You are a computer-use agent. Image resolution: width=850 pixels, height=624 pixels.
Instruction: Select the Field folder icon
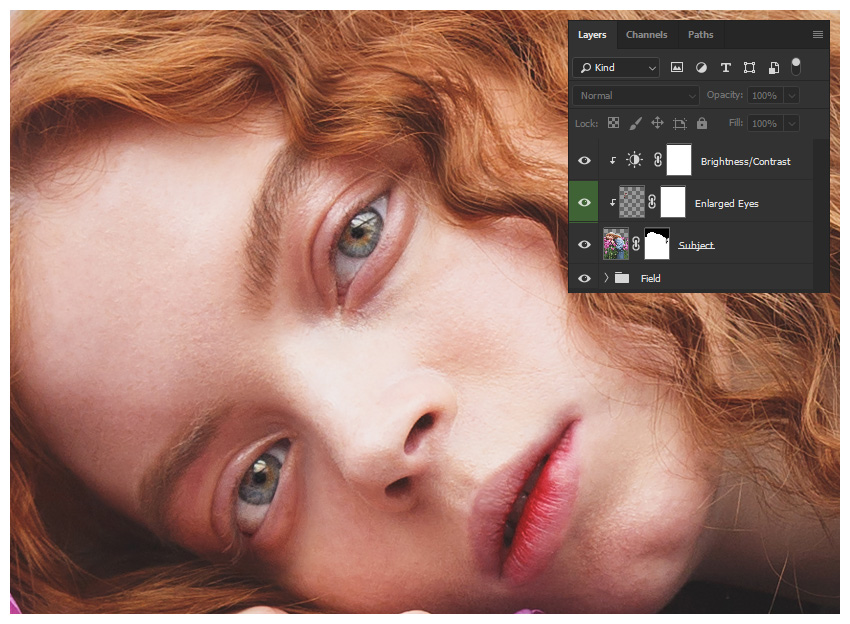coord(622,279)
